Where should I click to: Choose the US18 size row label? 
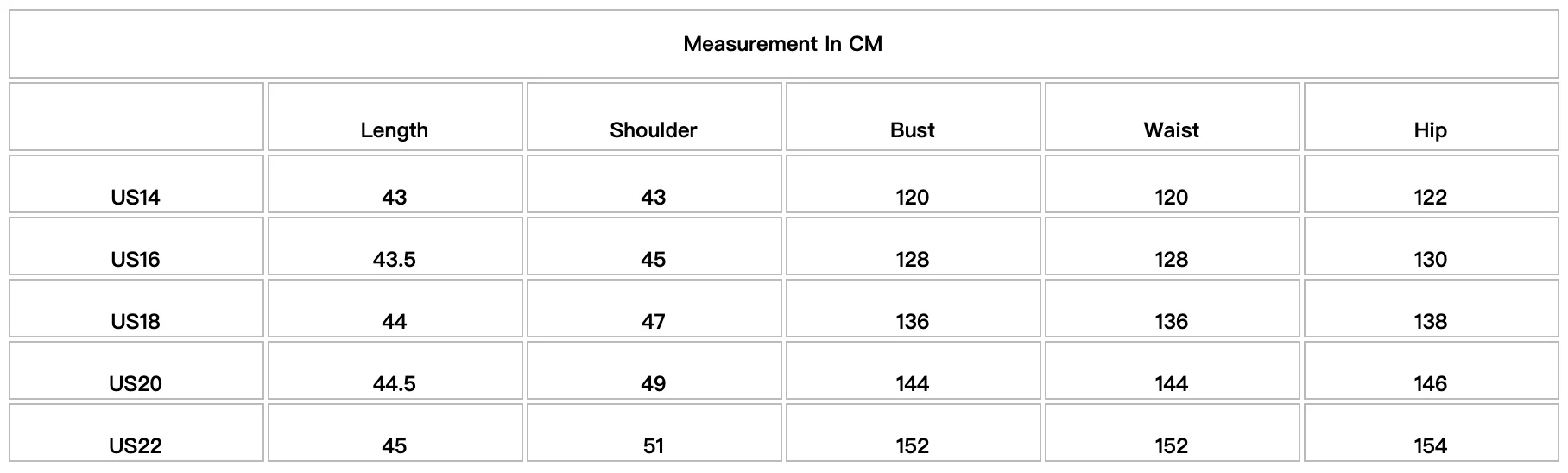tap(136, 322)
